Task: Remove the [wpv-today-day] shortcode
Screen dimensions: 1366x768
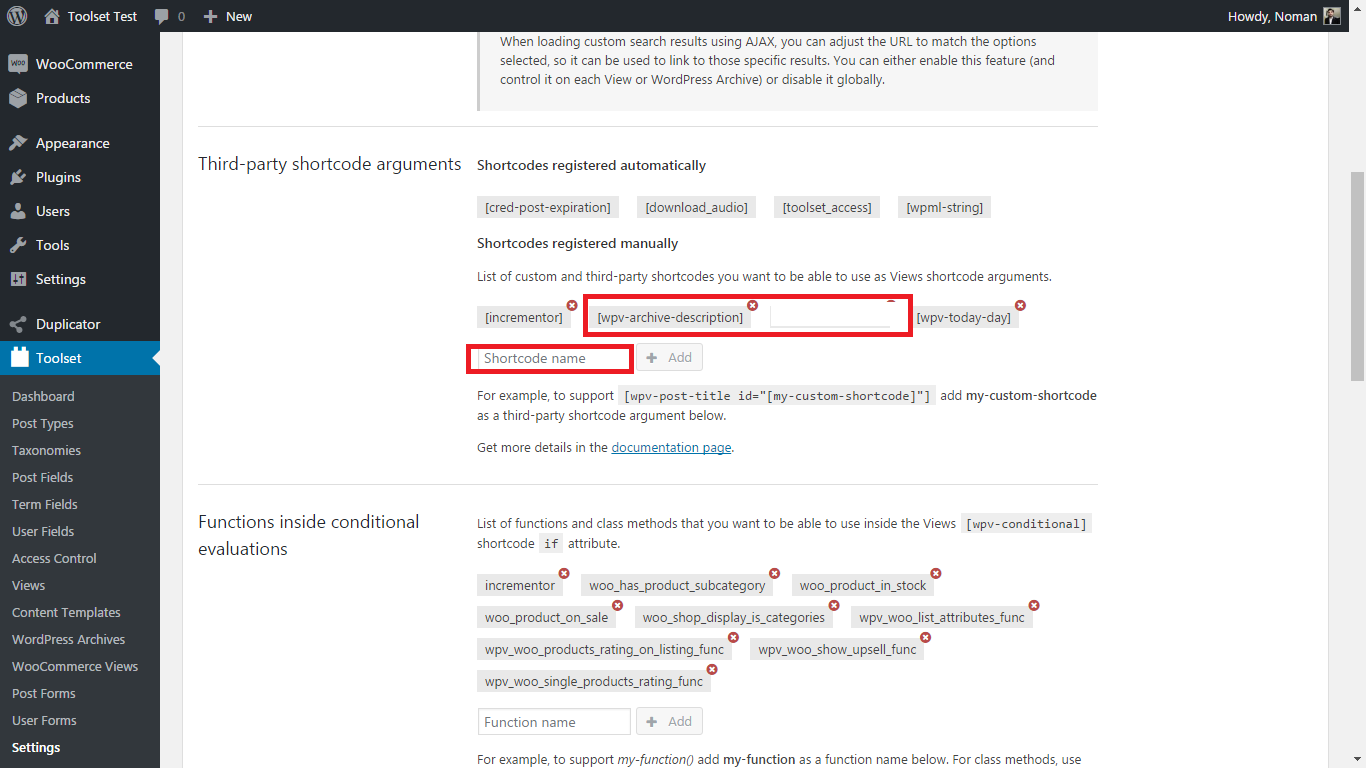Action: click(x=1020, y=305)
